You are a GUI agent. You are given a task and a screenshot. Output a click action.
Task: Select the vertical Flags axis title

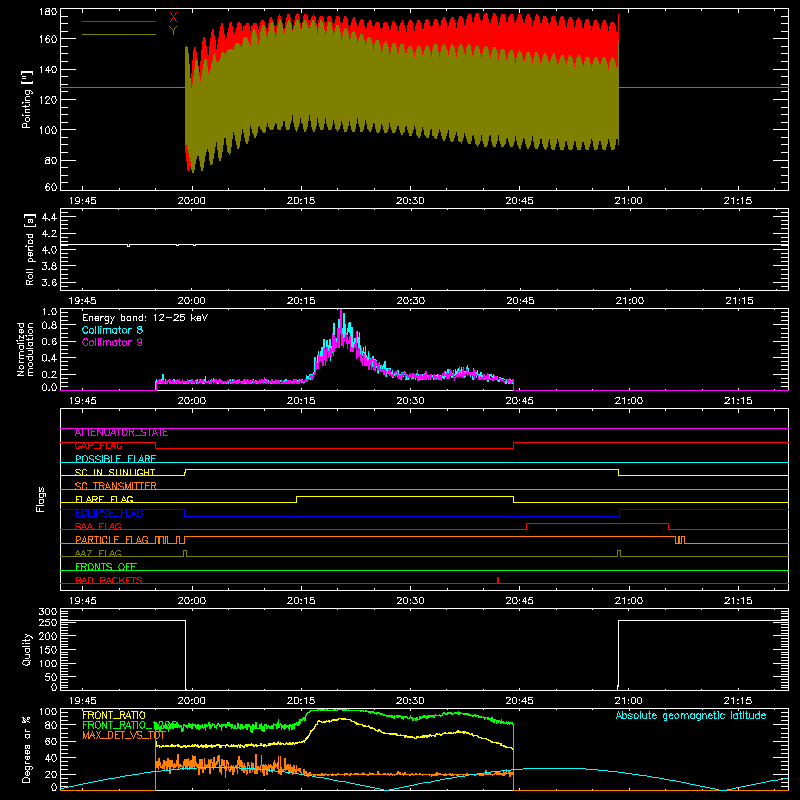coord(41,499)
